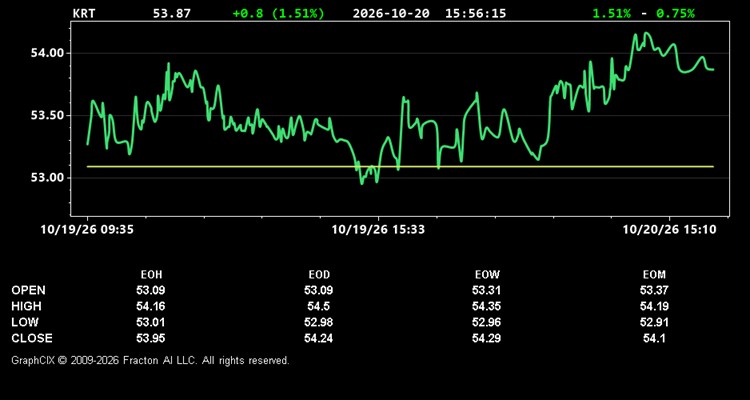Click the 1.51% - 0.75% range text

tap(644, 13)
